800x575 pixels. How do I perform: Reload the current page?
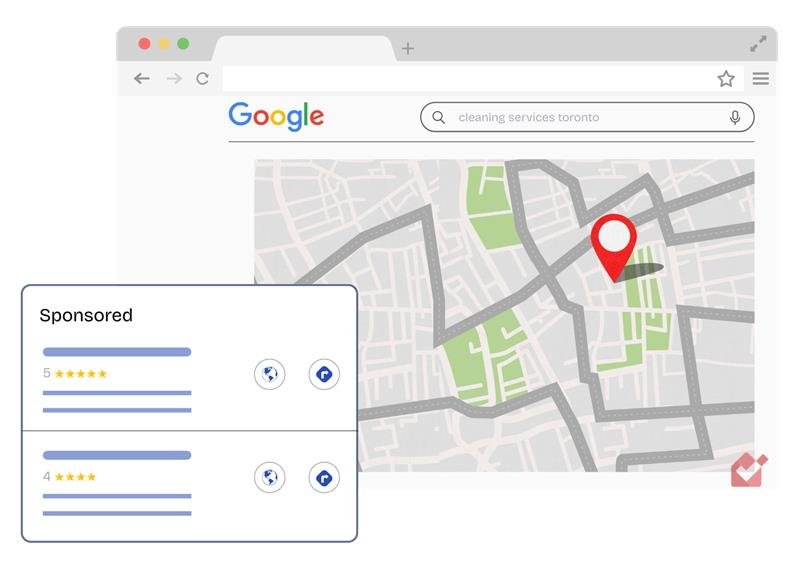pyautogui.click(x=203, y=79)
